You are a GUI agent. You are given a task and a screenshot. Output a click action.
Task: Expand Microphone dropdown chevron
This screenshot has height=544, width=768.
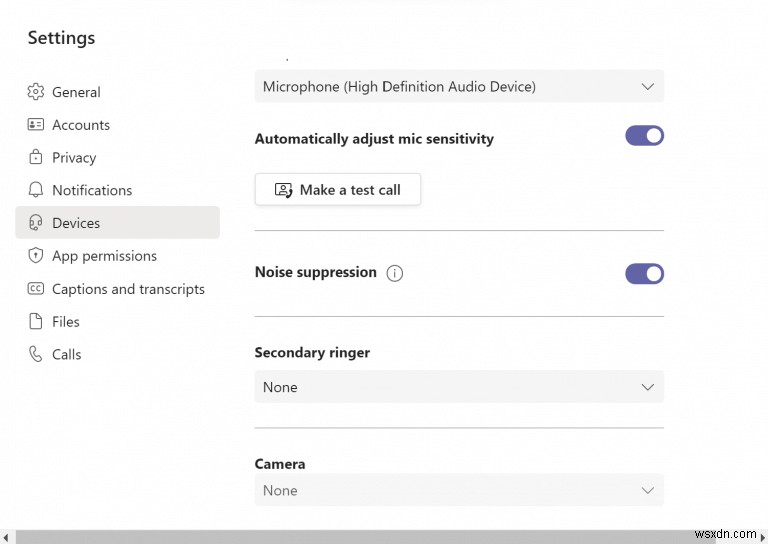pyautogui.click(x=648, y=87)
